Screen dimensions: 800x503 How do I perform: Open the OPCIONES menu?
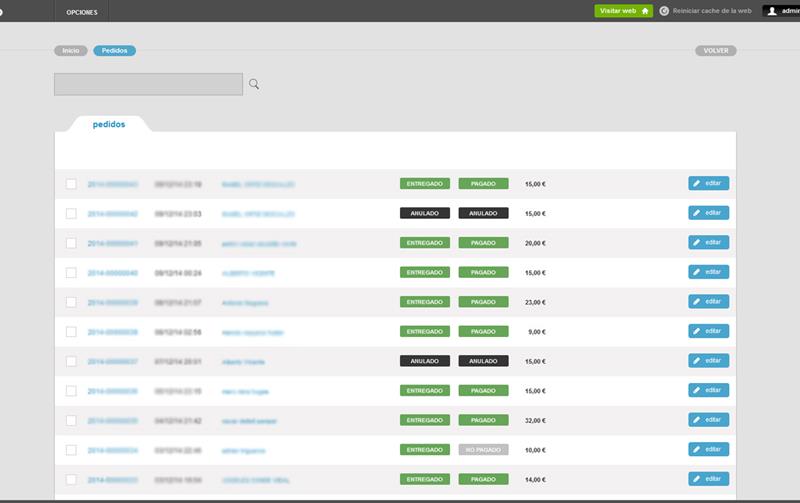(x=81, y=11)
